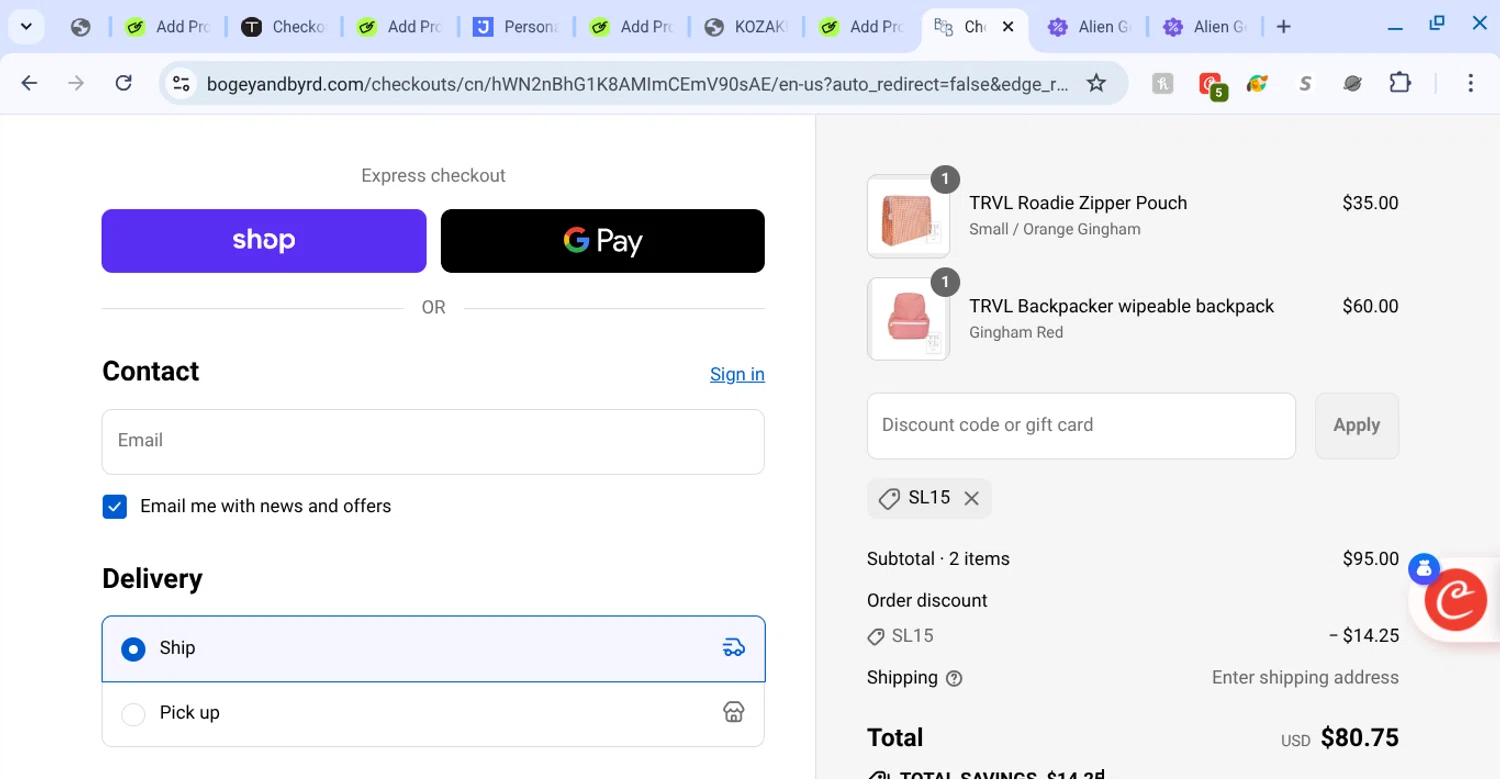Click the store icon in Pick up row

[x=734, y=712]
